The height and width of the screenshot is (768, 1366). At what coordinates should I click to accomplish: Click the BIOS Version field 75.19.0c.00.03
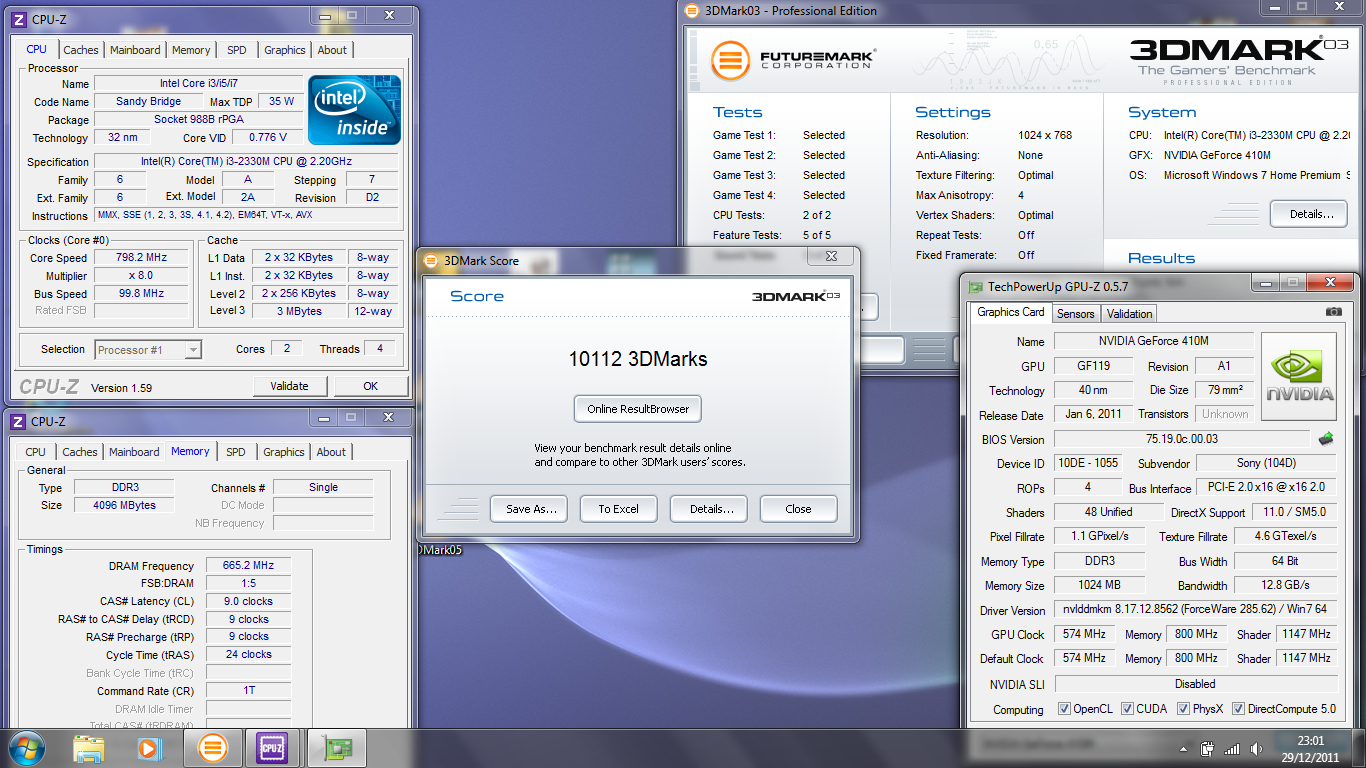point(1181,439)
